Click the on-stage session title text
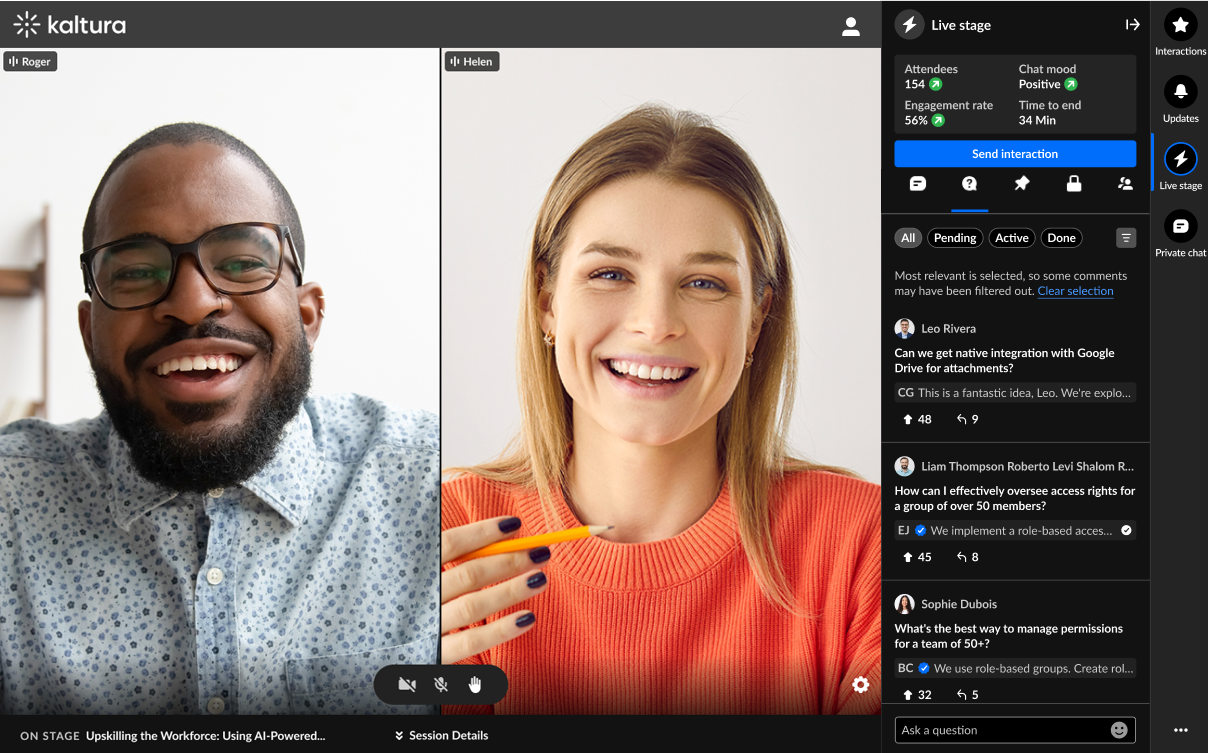Viewport: 1208px width, 753px height. (x=205, y=735)
